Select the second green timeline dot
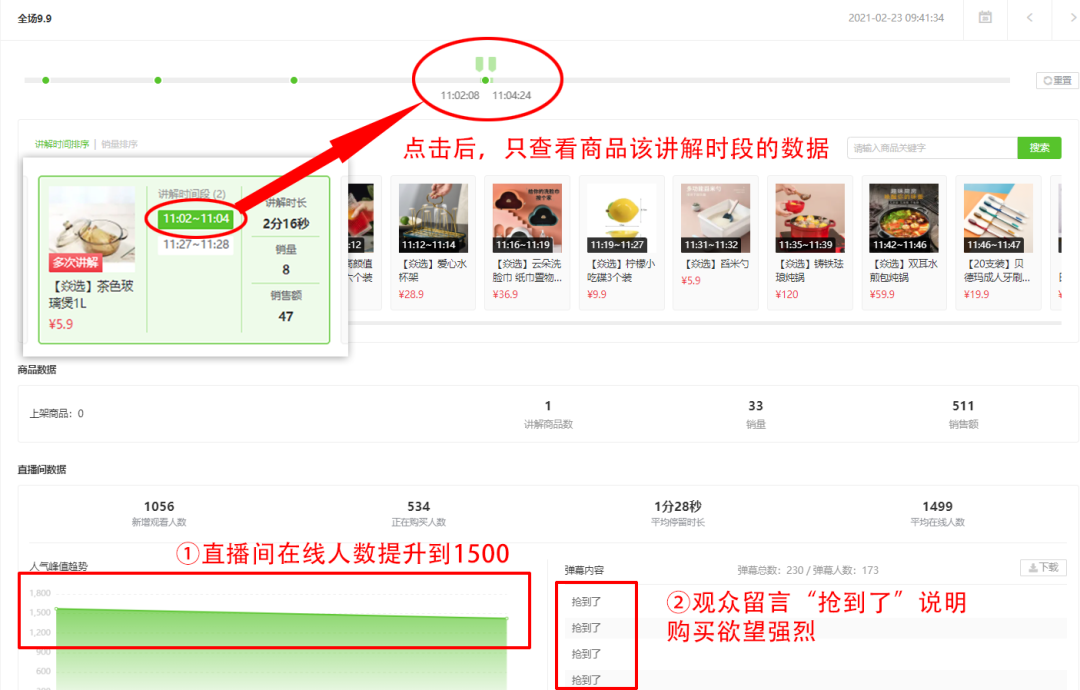The height and width of the screenshot is (690, 1080). point(158,81)
